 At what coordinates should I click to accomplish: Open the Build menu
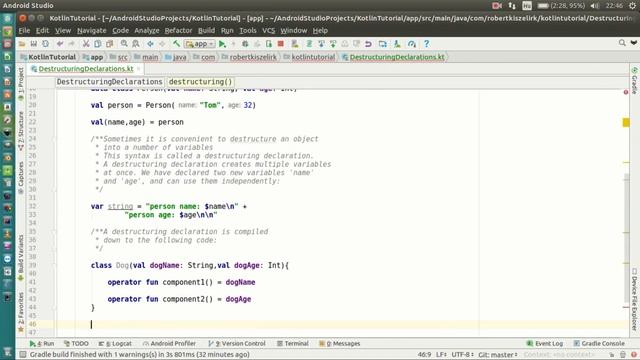tap(206, 31)
